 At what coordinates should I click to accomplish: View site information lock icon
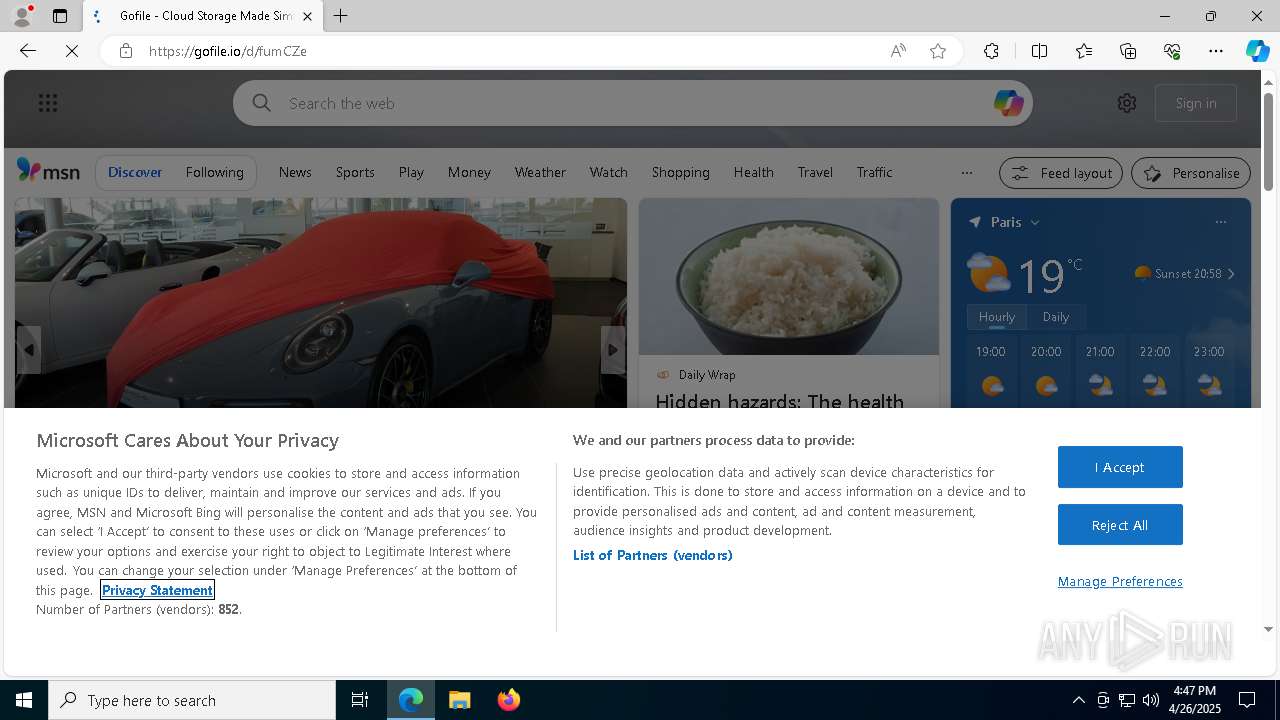(126, 51)
